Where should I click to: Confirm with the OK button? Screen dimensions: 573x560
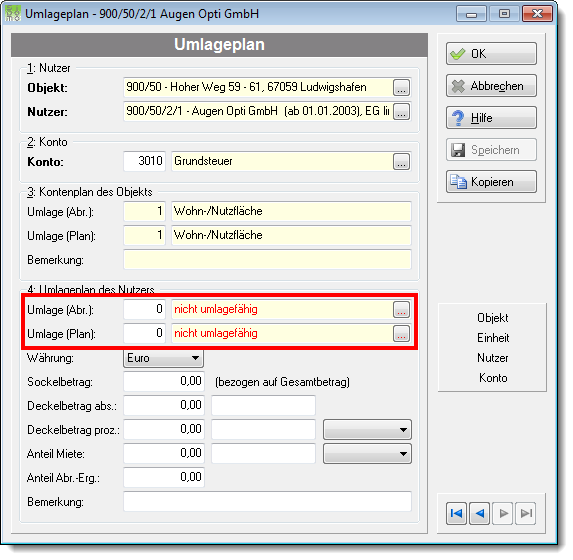(x=491, y=54)
